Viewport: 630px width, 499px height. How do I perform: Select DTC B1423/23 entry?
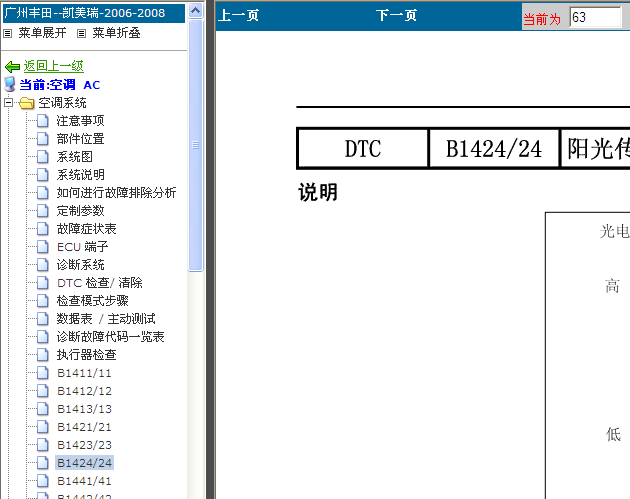(84, 445)
